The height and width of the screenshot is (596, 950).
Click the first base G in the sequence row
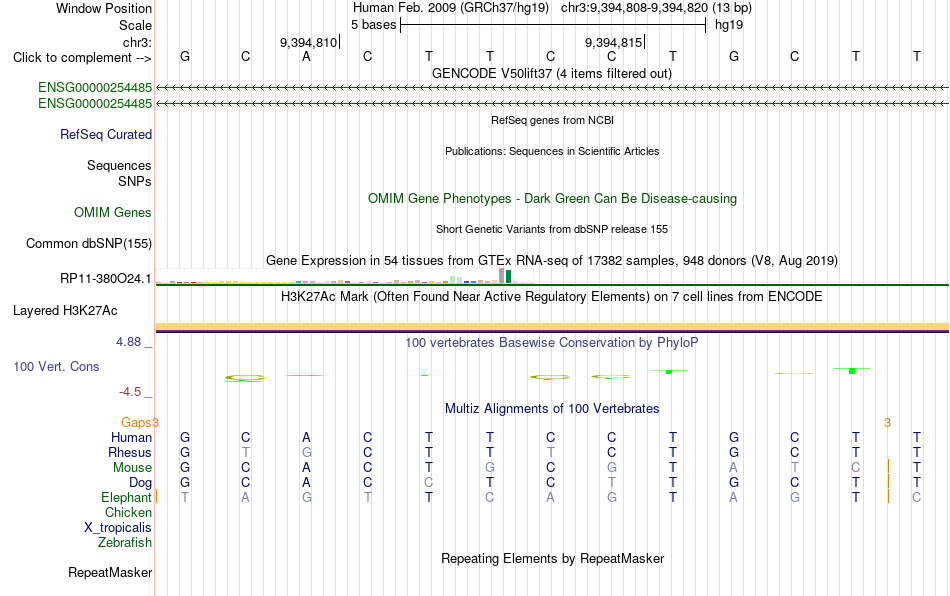click(x=185, y=56)
